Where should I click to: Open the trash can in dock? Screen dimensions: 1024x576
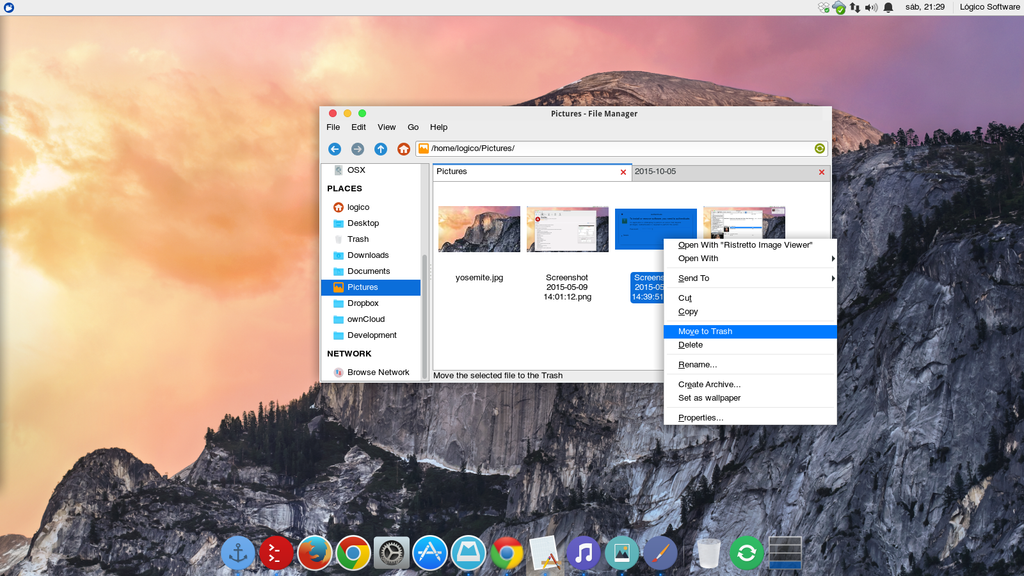pyautogui.click(x=708, y=554)
